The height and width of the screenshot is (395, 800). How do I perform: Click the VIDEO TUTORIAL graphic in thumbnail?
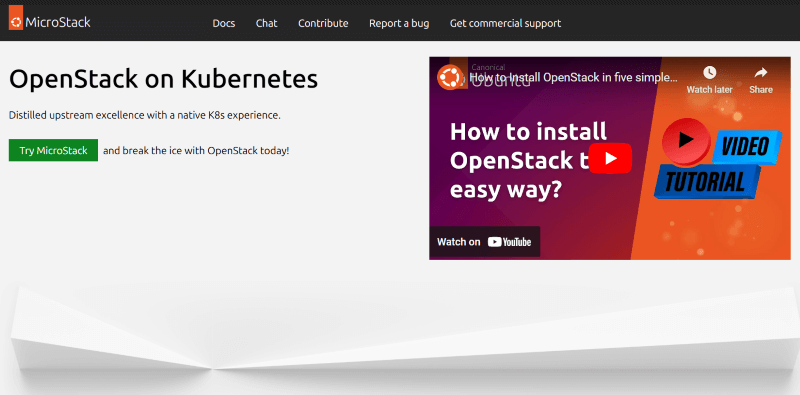pos(718,159)
